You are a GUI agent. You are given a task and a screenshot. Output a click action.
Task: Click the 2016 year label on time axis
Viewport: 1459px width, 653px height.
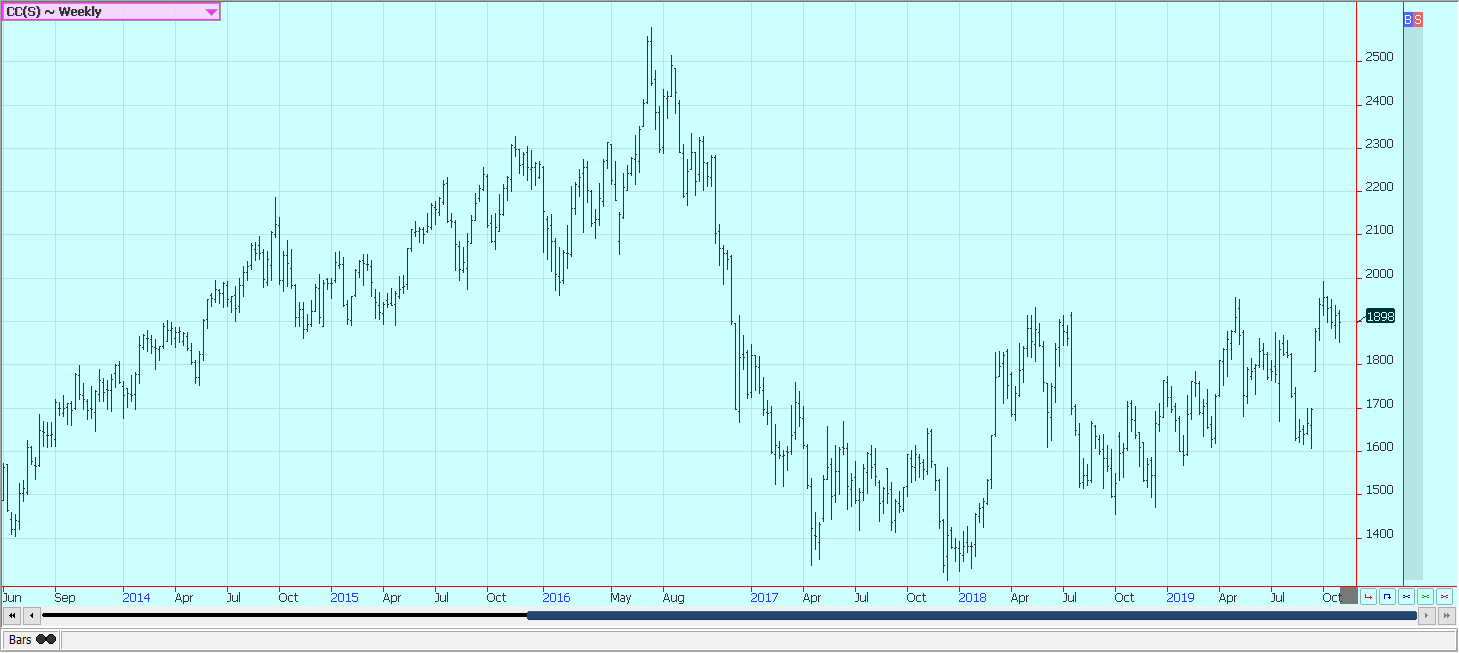[x=556, y=598]
